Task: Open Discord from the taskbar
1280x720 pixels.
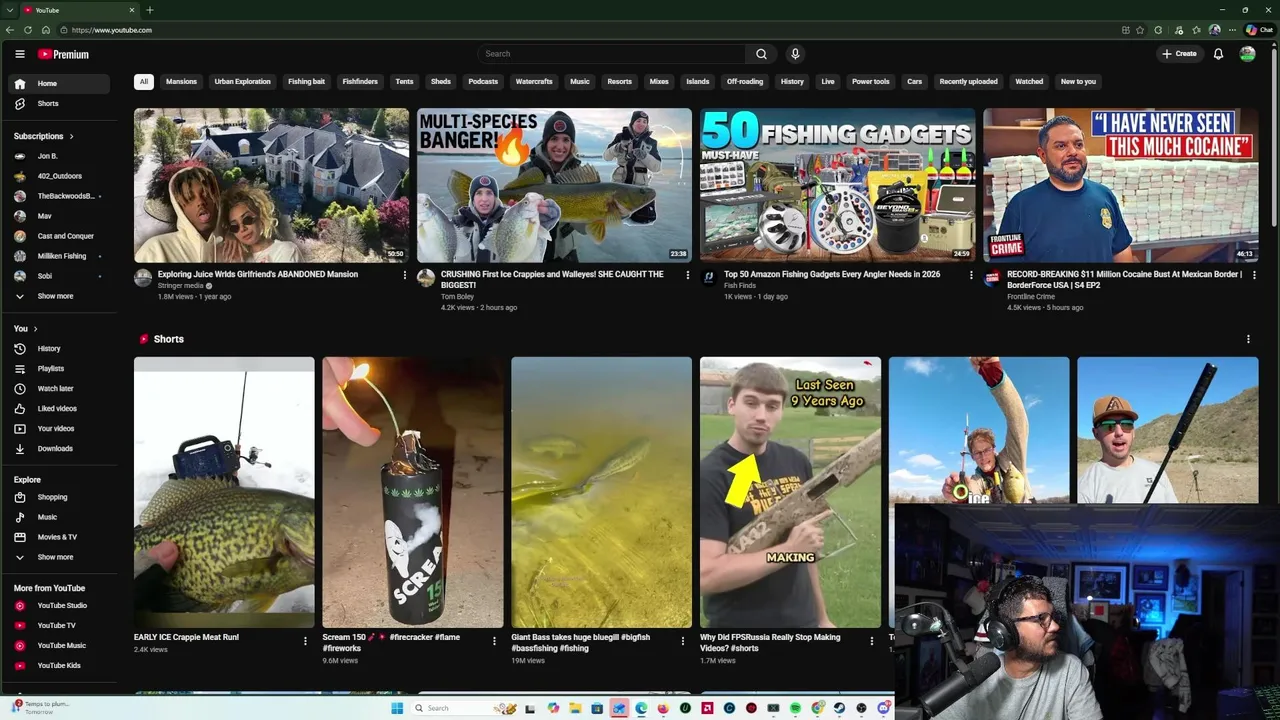Action: point(883,708)
